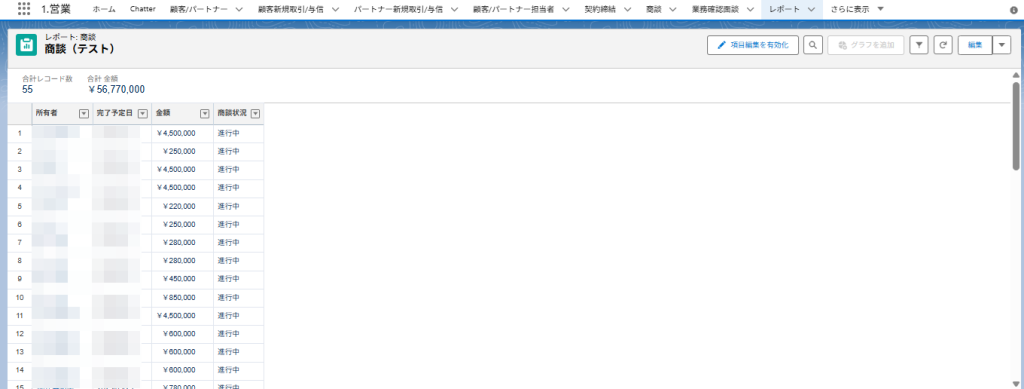Open the 金額 column dropdown menu
This screenshot has height=389, width=1024.
204,114
